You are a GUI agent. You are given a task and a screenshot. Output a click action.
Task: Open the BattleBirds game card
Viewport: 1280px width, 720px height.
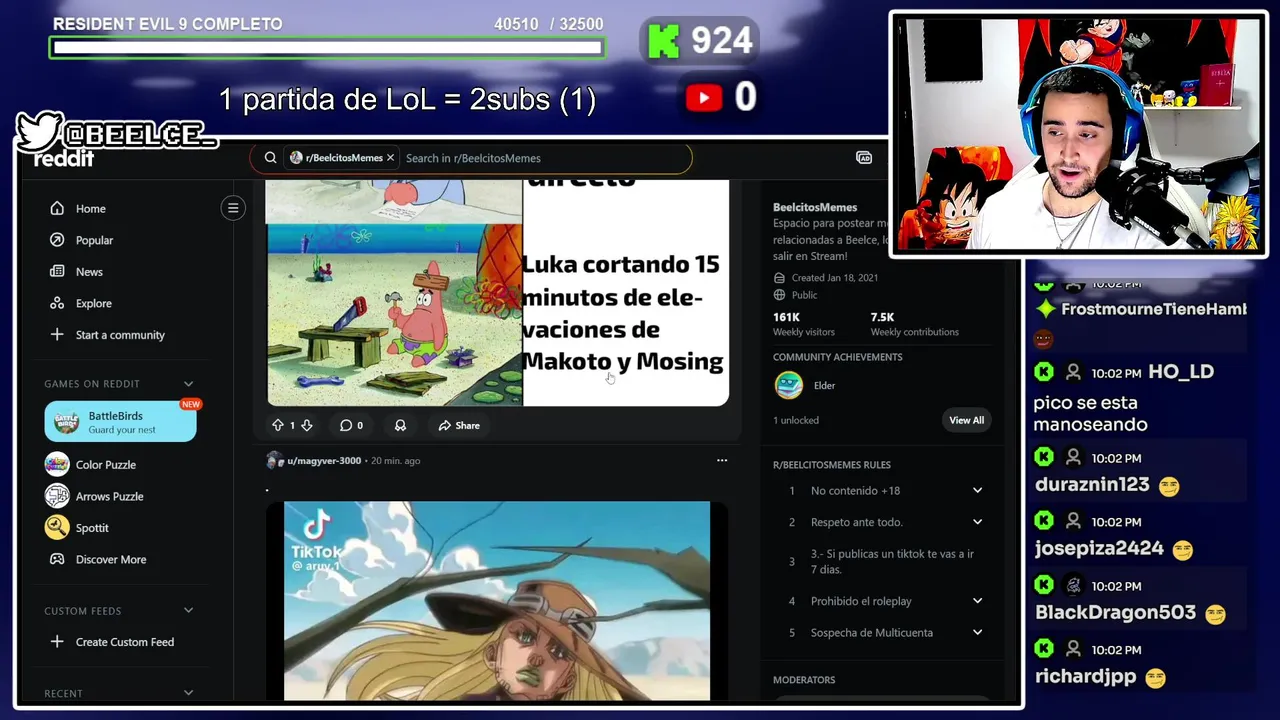[120, 422]
